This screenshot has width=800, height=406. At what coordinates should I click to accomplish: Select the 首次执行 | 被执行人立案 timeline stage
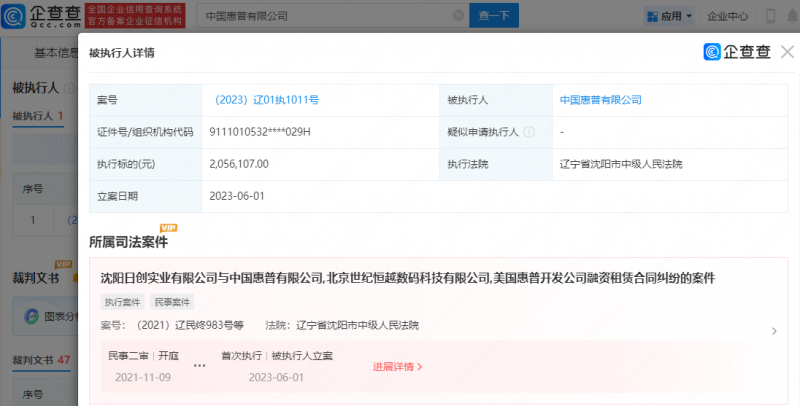[x=277, y=356]
